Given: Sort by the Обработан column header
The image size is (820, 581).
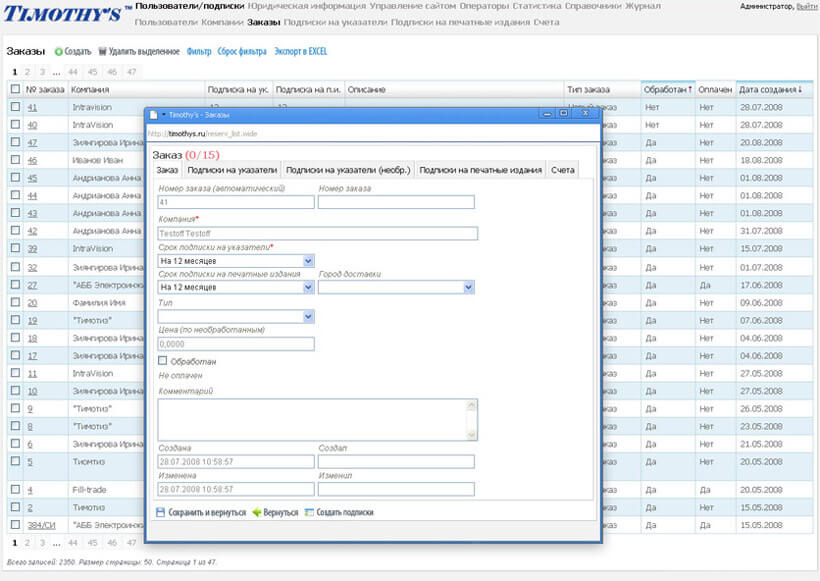Looking at the screenshot, I should point(667,89).
